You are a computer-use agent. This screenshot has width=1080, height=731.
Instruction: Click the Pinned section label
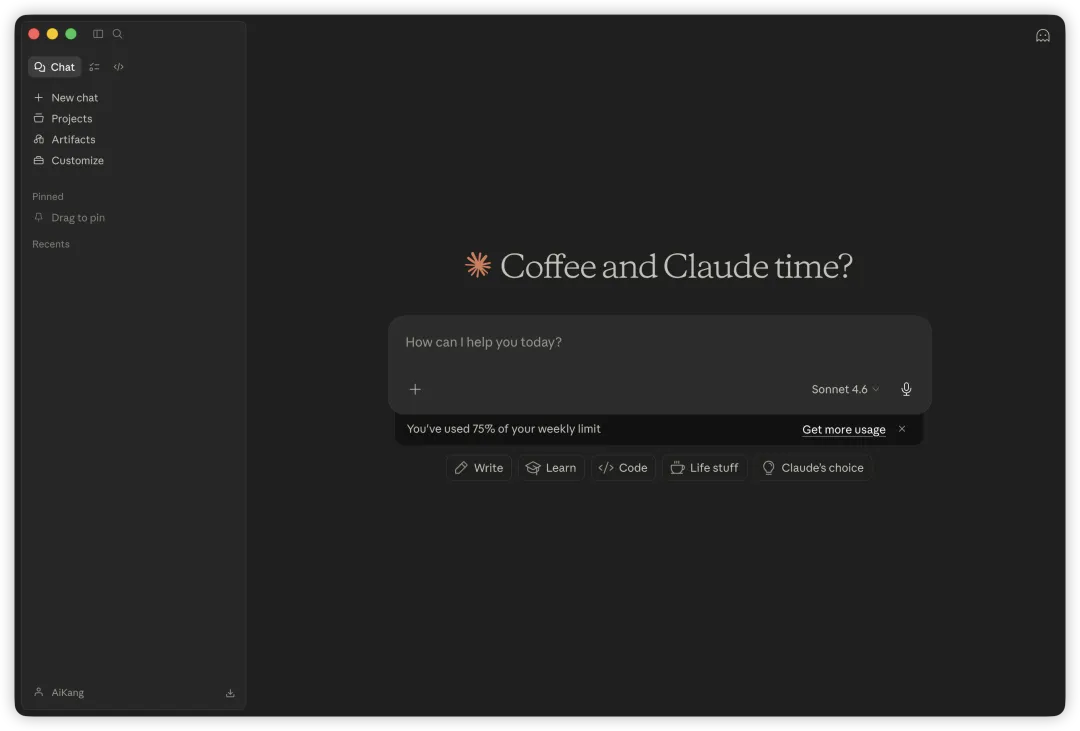(x=48, y=196)
